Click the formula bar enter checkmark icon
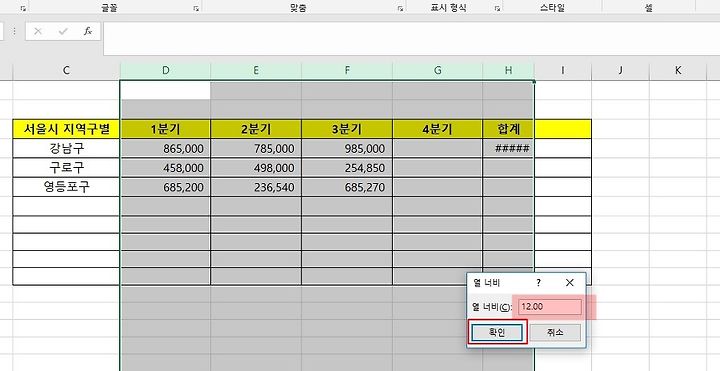This screenshot has width=720, height=371. [x=63, y=31]
